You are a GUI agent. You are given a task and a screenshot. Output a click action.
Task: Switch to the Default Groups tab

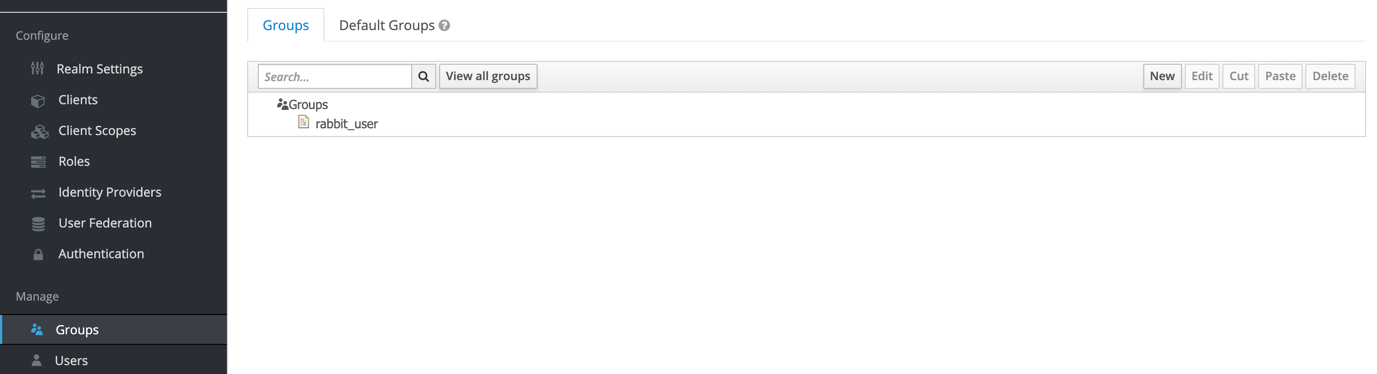(x=387, y=25)
